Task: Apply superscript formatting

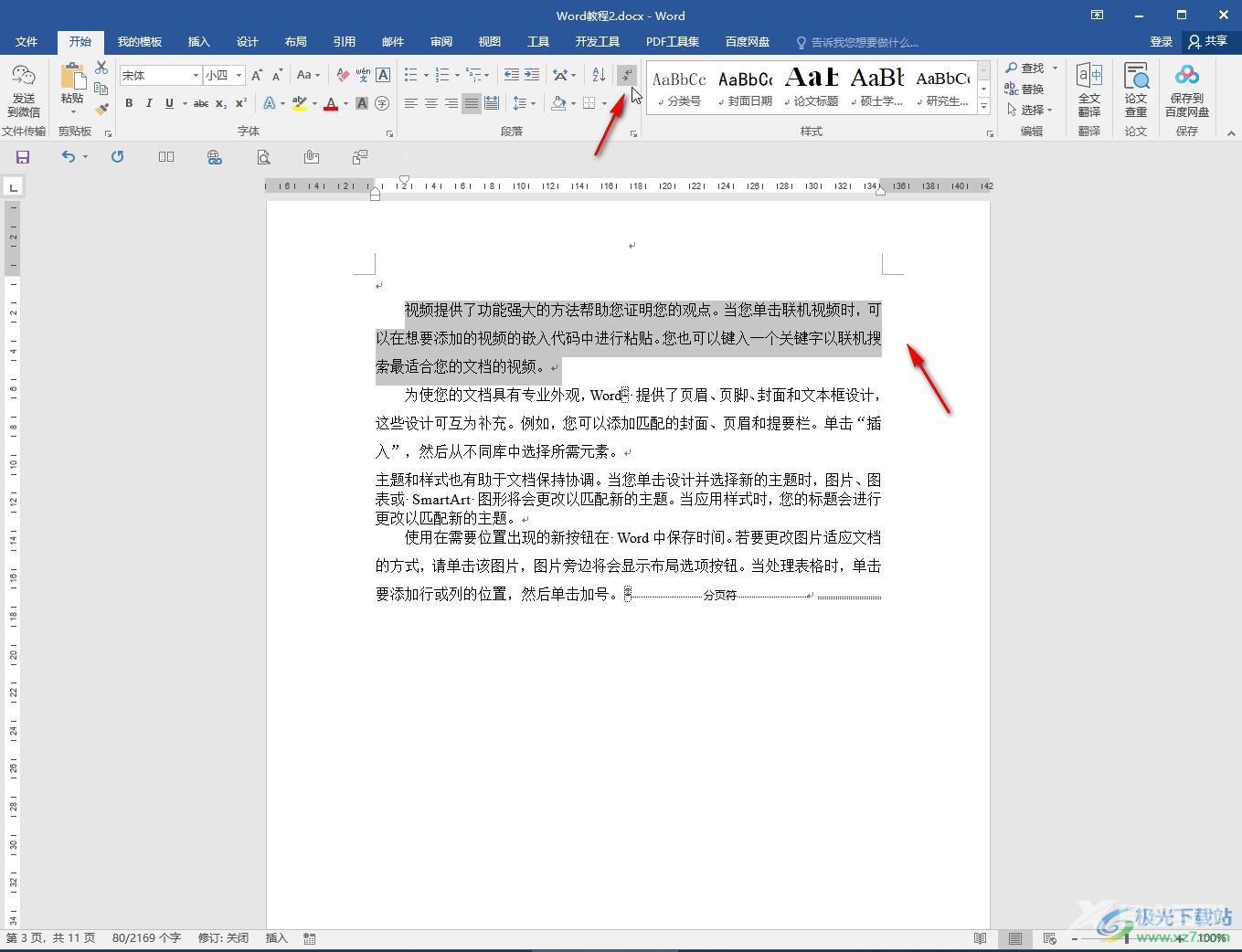Action: (241, 103)
